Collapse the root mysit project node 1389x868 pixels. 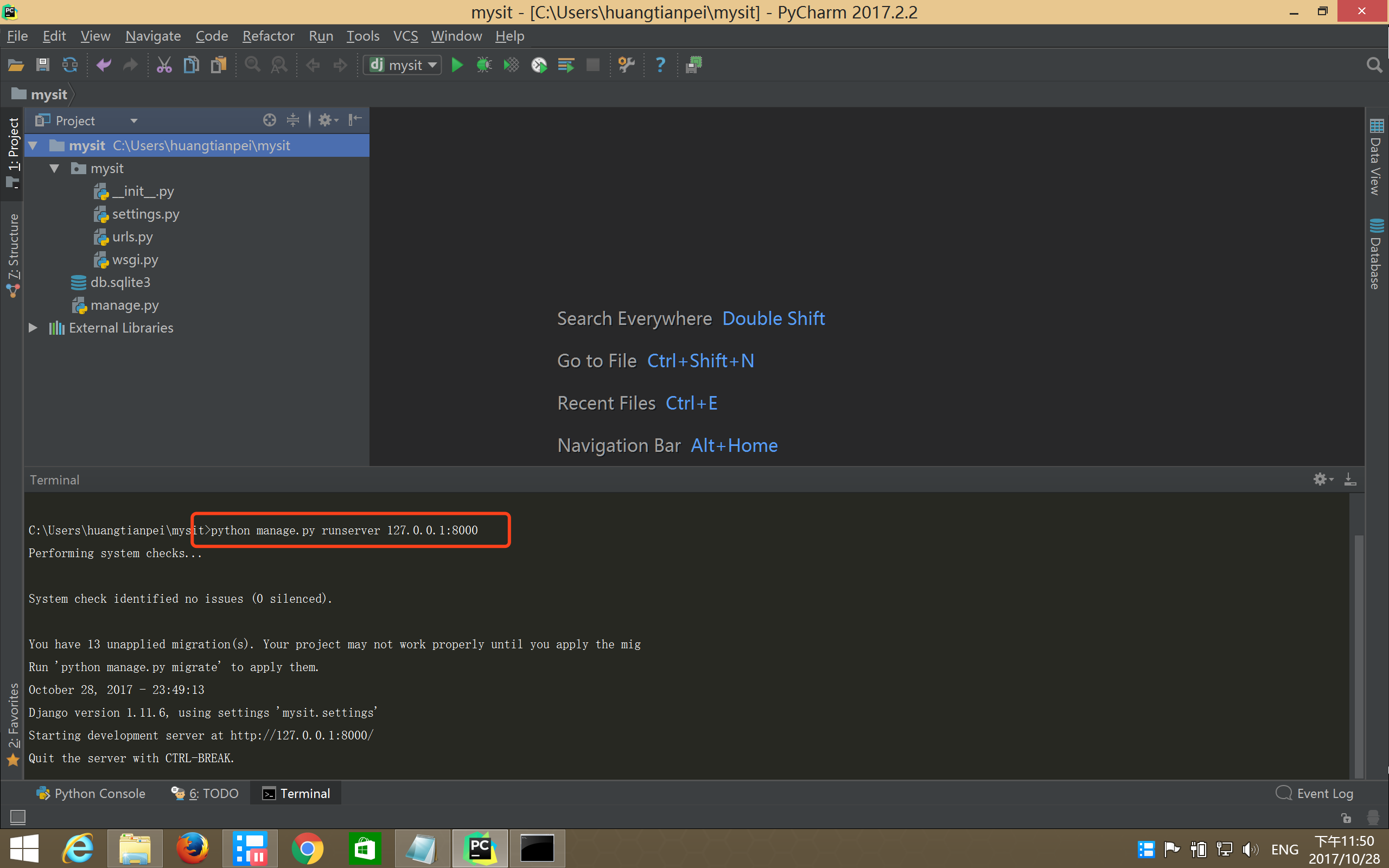click(x=33, y=146)
